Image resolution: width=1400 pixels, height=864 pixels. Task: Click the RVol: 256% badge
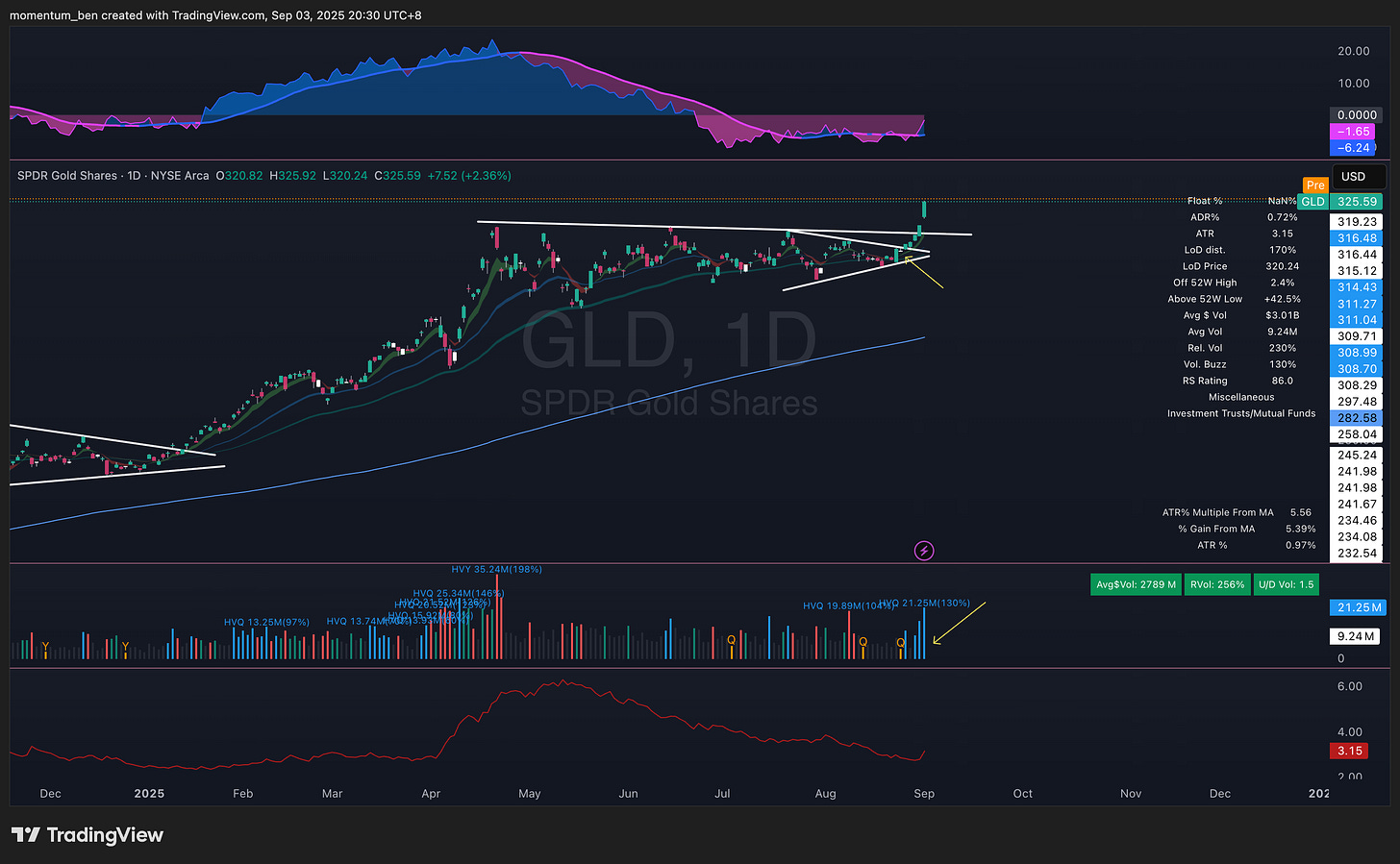pyautogui.click(x=1216, y=584)
